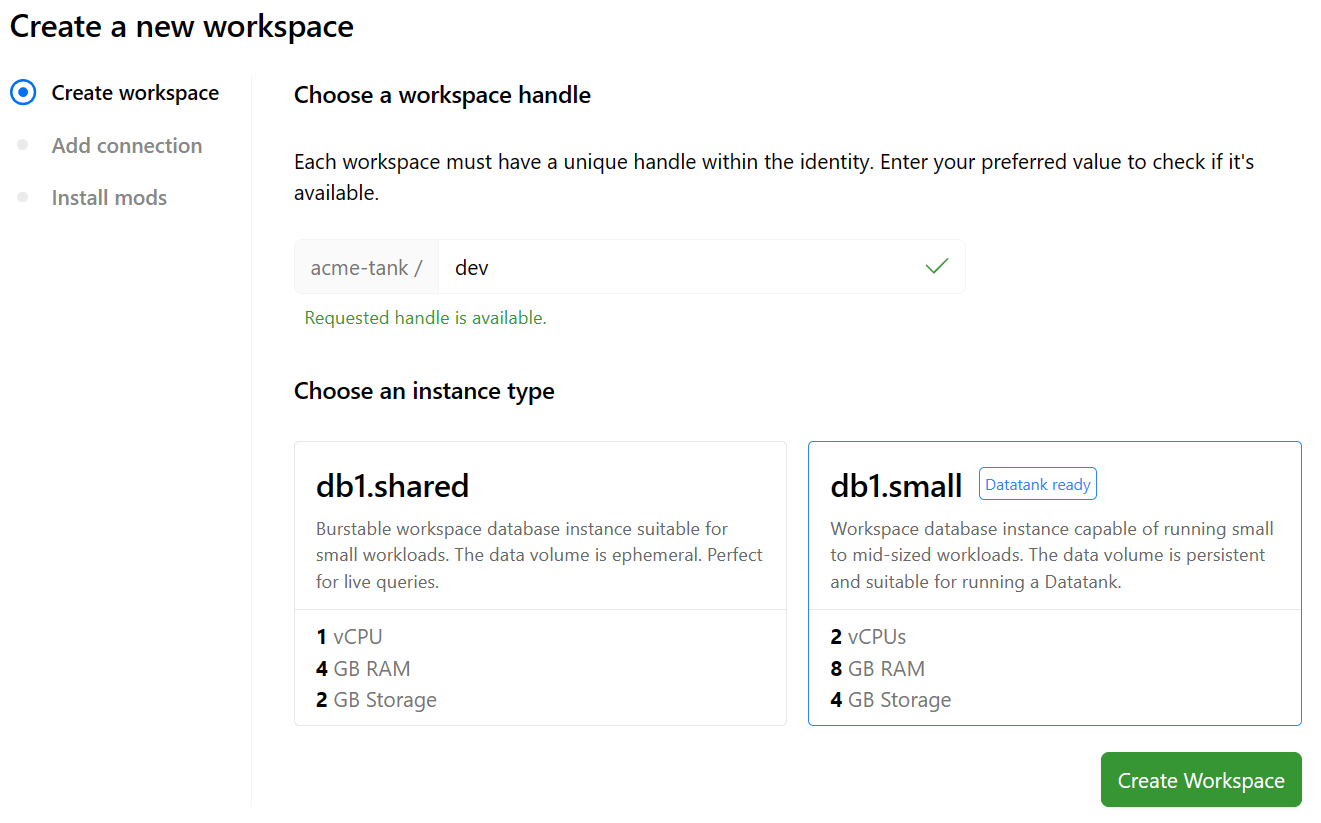The image size is (1321, 823).
Task: Click the Add connection step bullet dot
Action: (x=23, y=146)
